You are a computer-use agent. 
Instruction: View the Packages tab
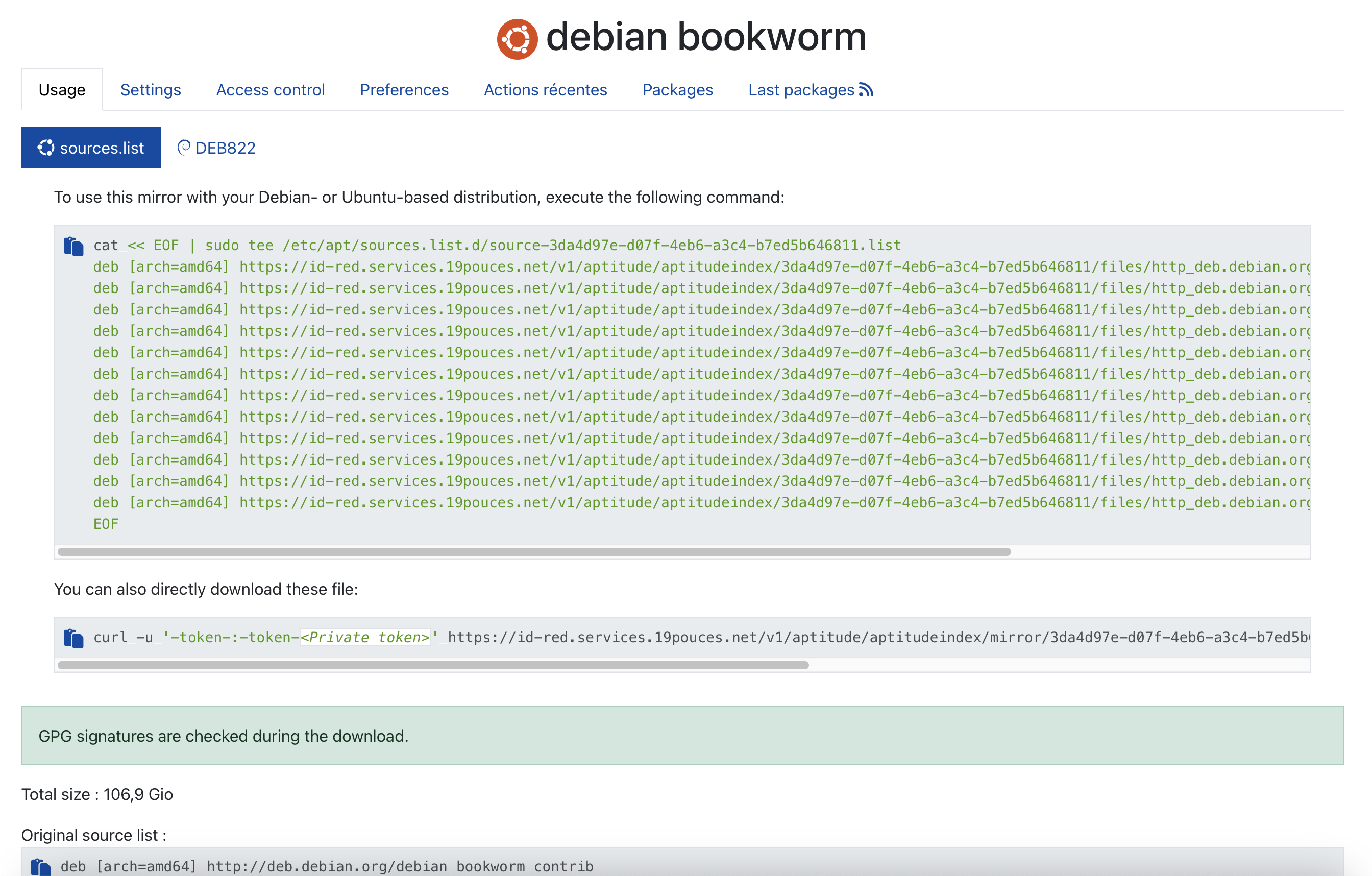pos(677,89)
